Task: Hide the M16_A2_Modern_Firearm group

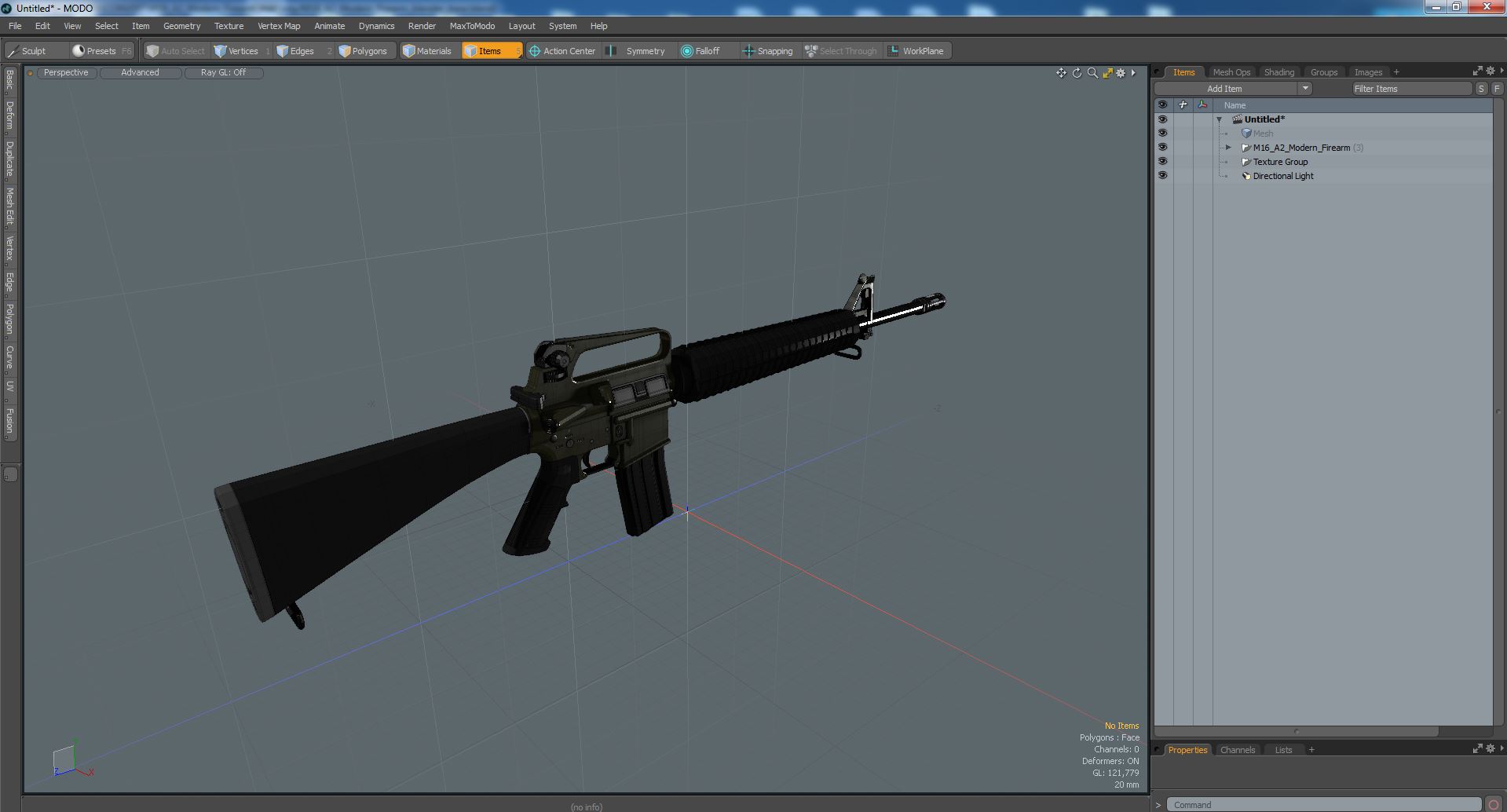Action: 1162,148
